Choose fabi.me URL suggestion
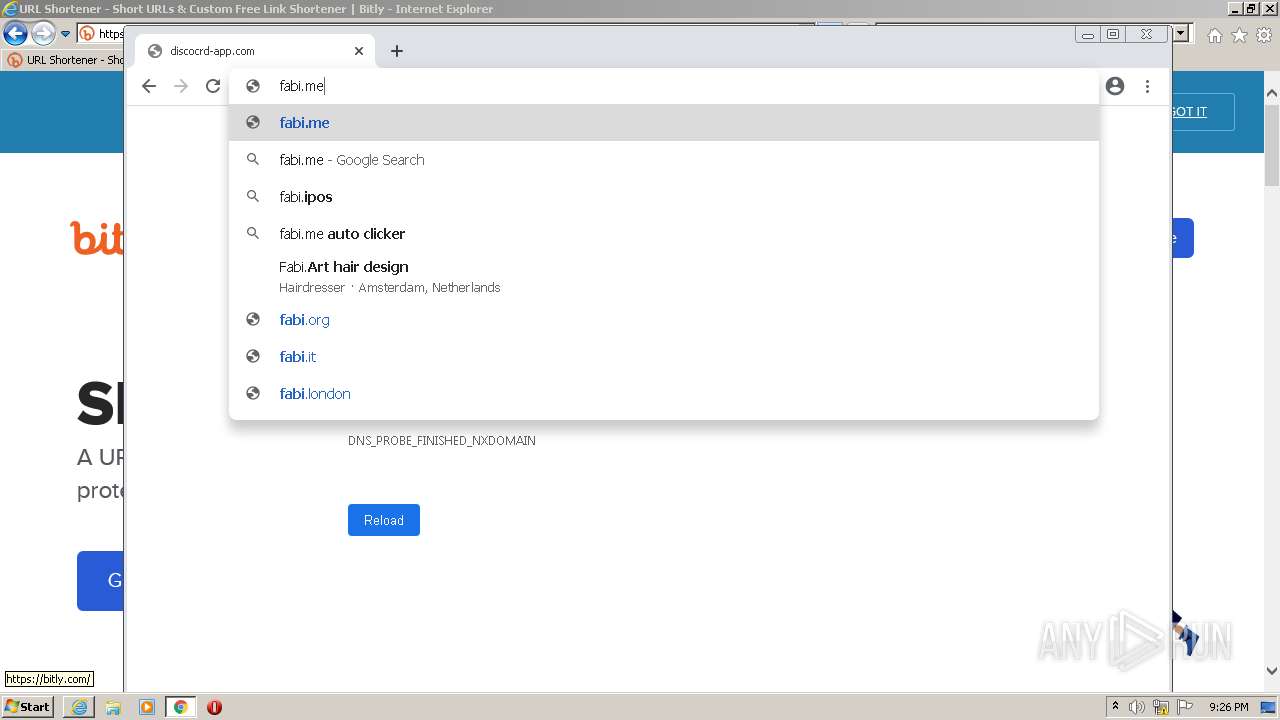 click(x=664, y=123)
